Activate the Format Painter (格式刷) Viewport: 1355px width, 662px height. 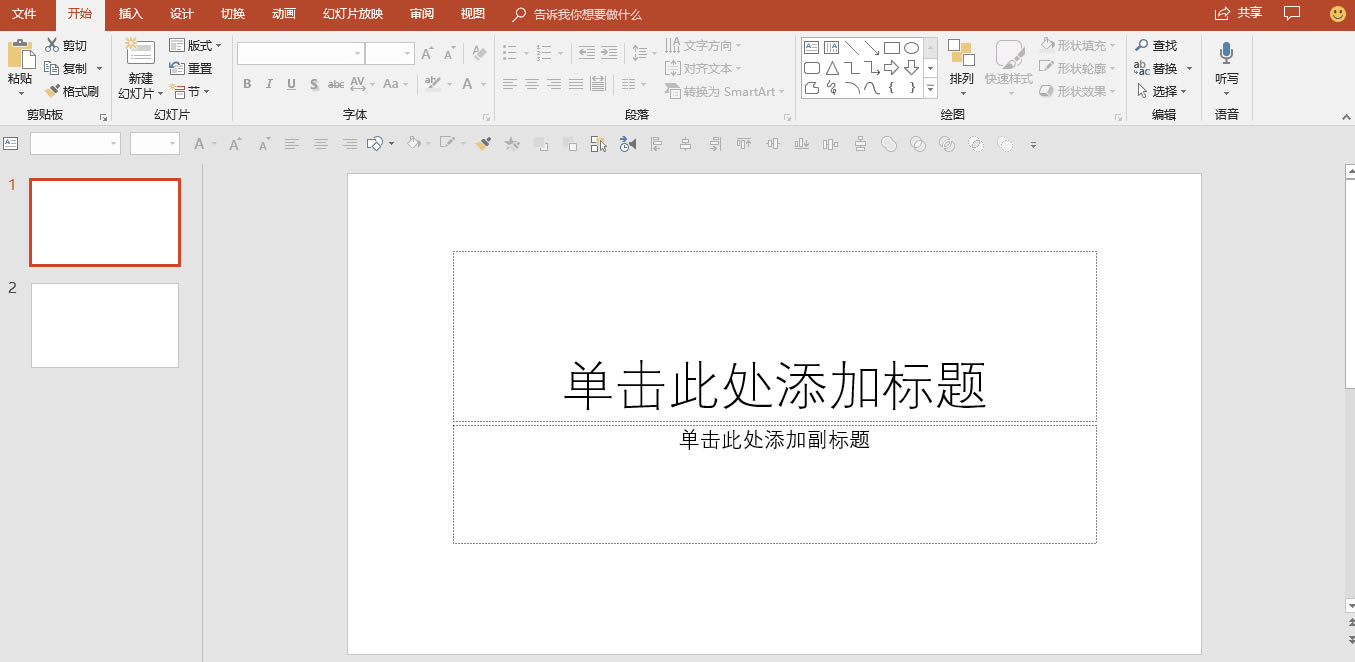pos(73,90)
